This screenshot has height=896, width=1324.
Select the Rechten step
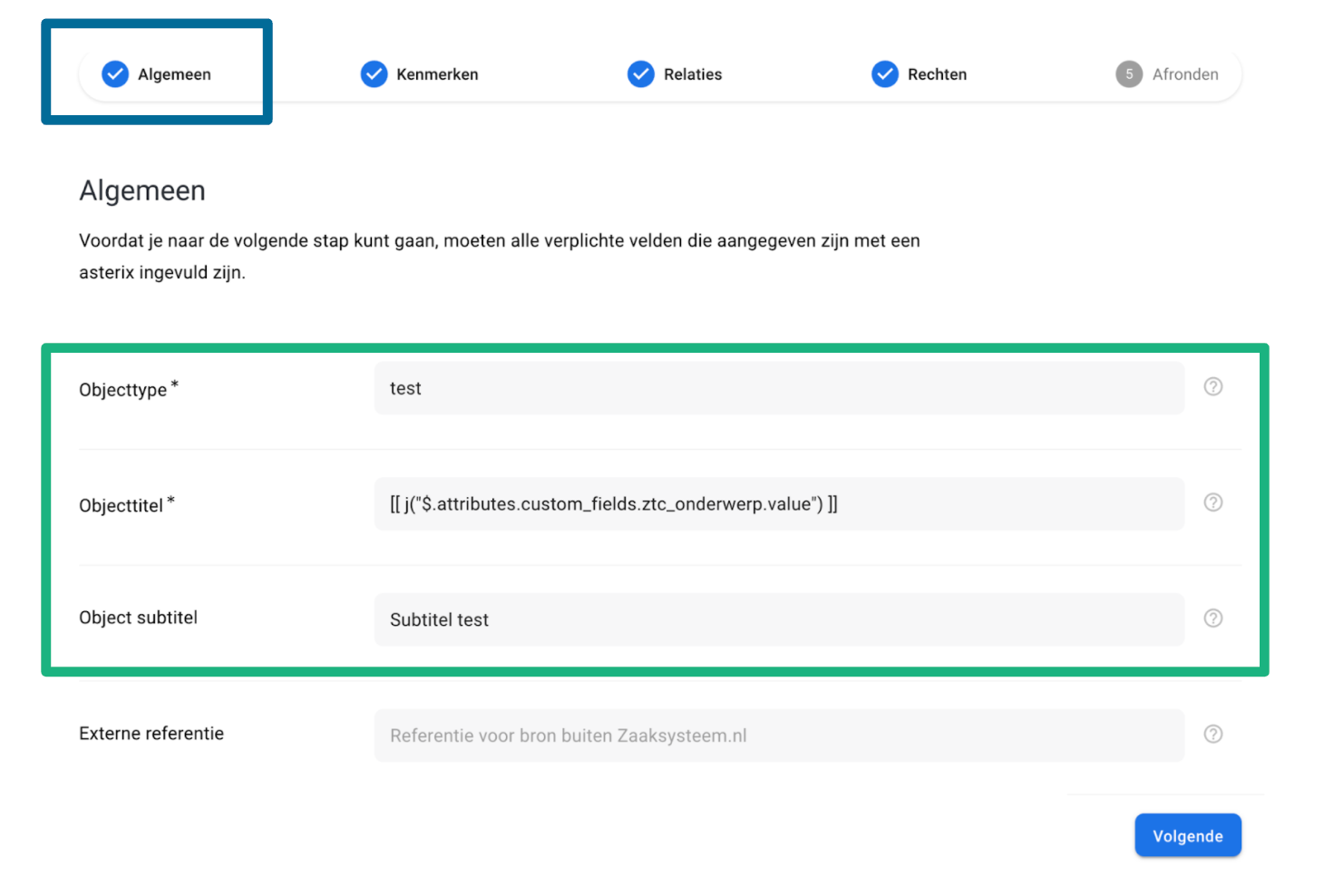tap(920, 74)
